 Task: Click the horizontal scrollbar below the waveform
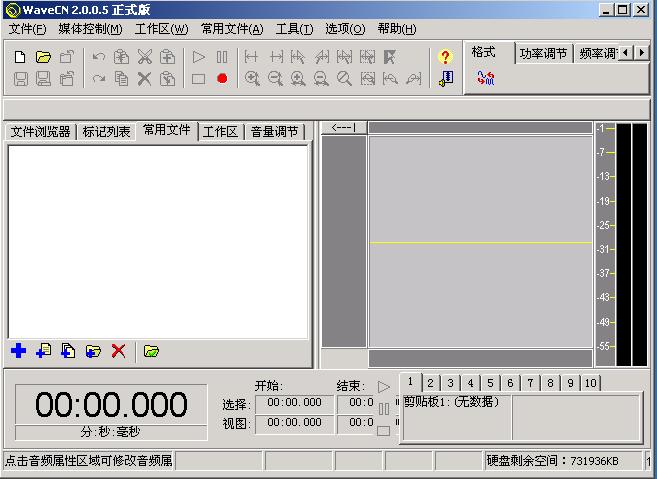(x=480, y=357)
